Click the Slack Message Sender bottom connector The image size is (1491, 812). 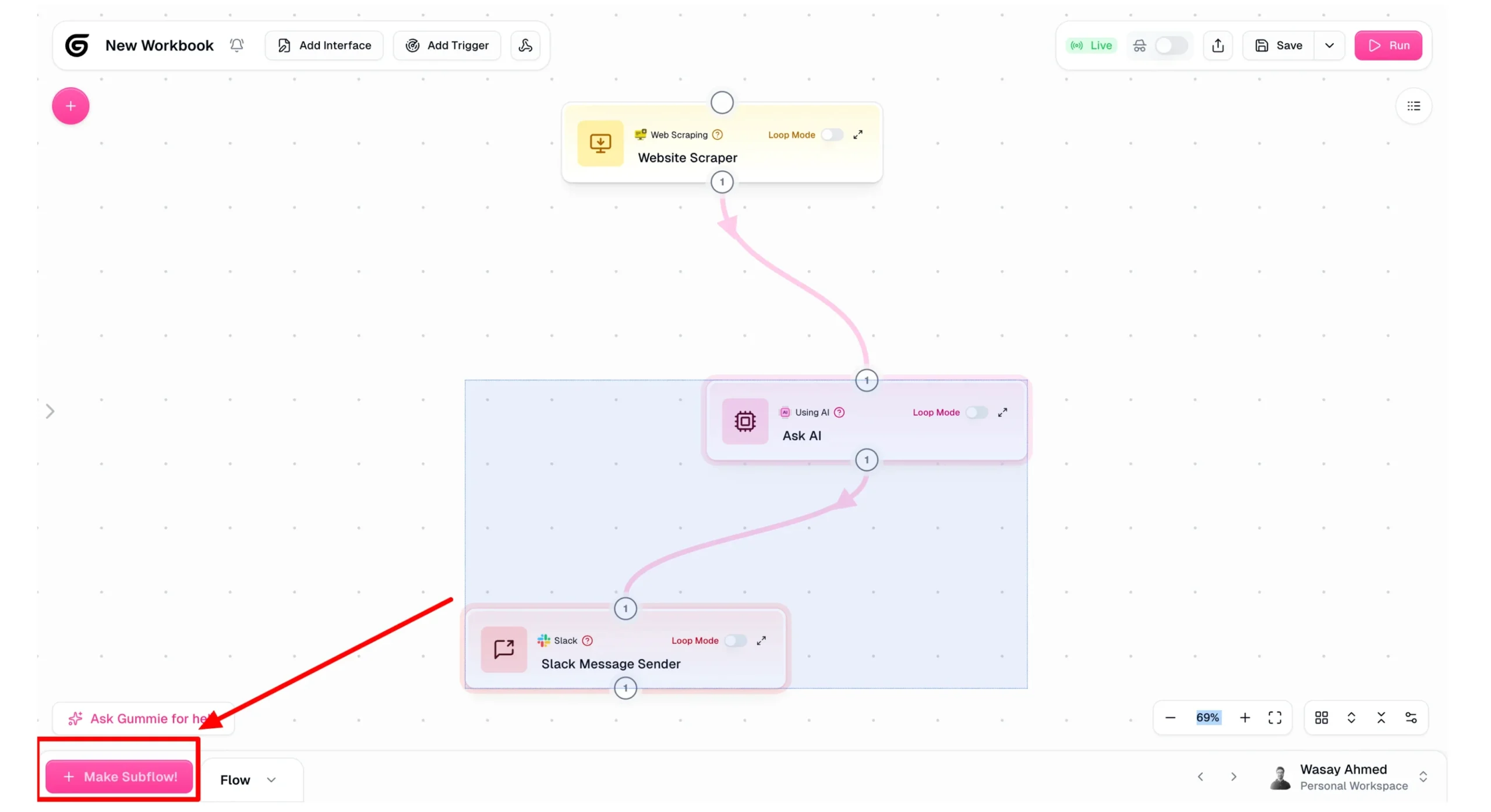[x=626, y=688]
